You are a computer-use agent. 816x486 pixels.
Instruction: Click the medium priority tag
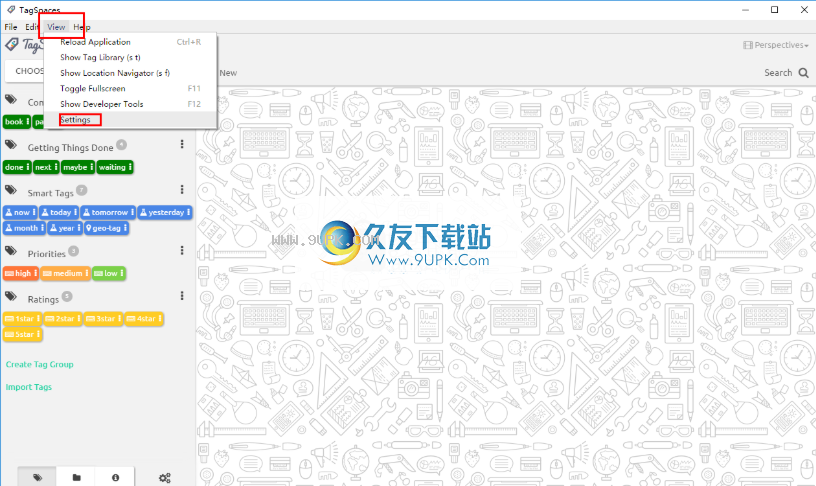click(x=65, y=273)
